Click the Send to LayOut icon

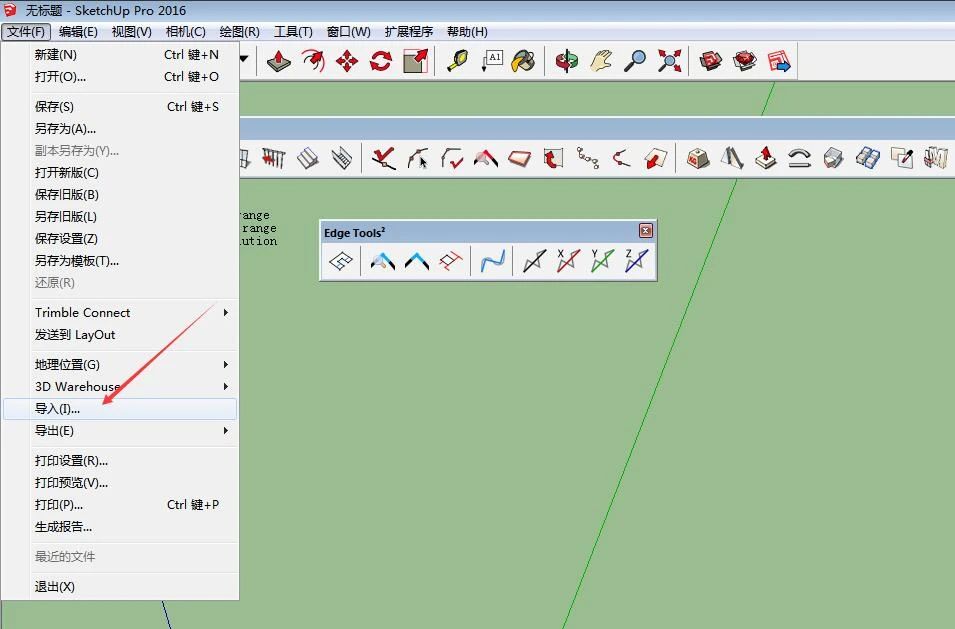[778, 61]
